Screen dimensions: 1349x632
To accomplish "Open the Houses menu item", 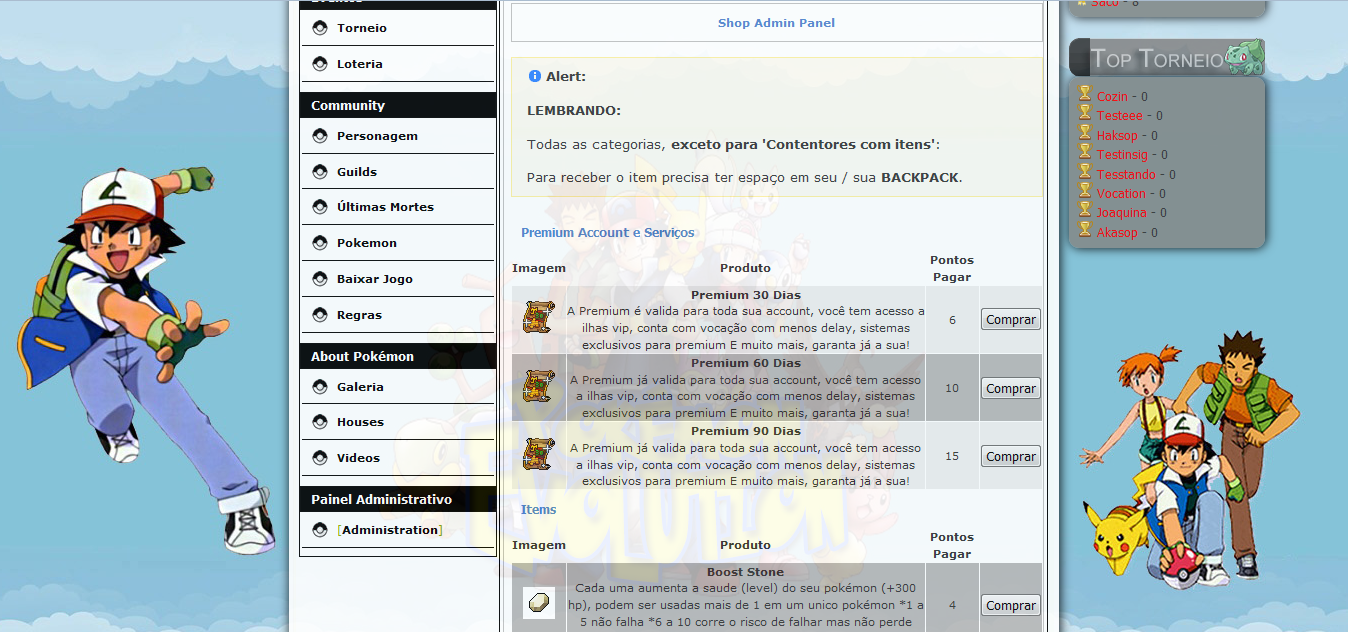I will coord(360,422).
